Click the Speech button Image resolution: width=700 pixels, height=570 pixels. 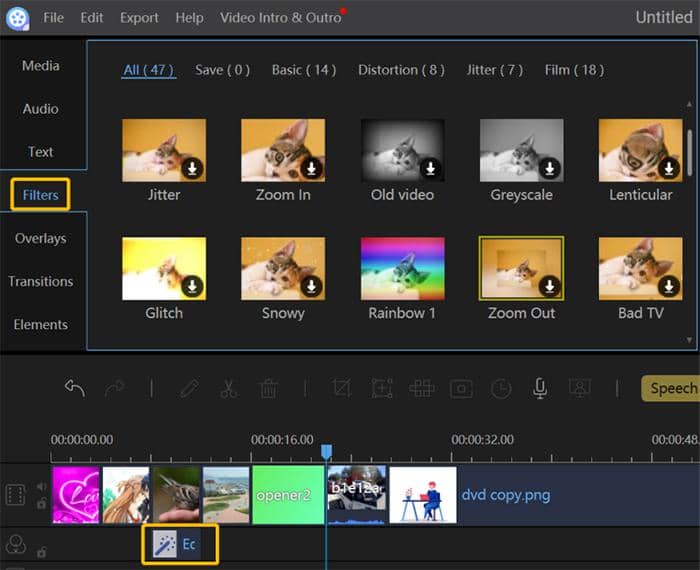[x=671, y=388]
